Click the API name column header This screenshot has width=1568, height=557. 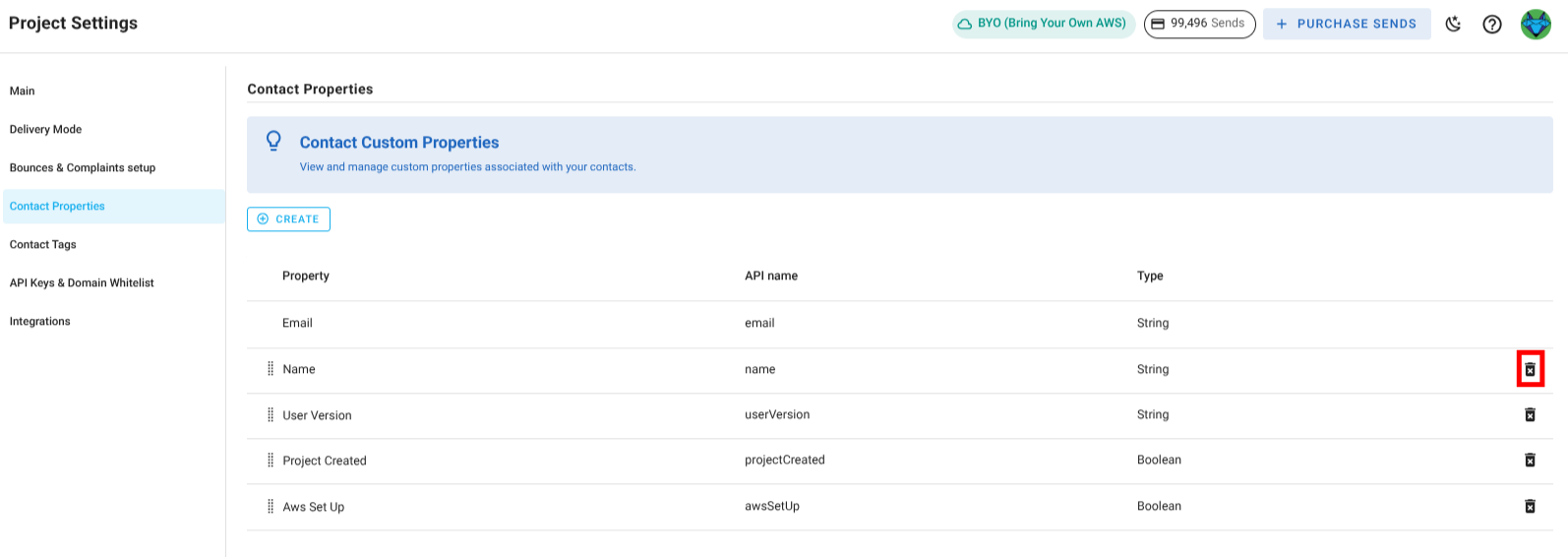click(x=771, y=276)
